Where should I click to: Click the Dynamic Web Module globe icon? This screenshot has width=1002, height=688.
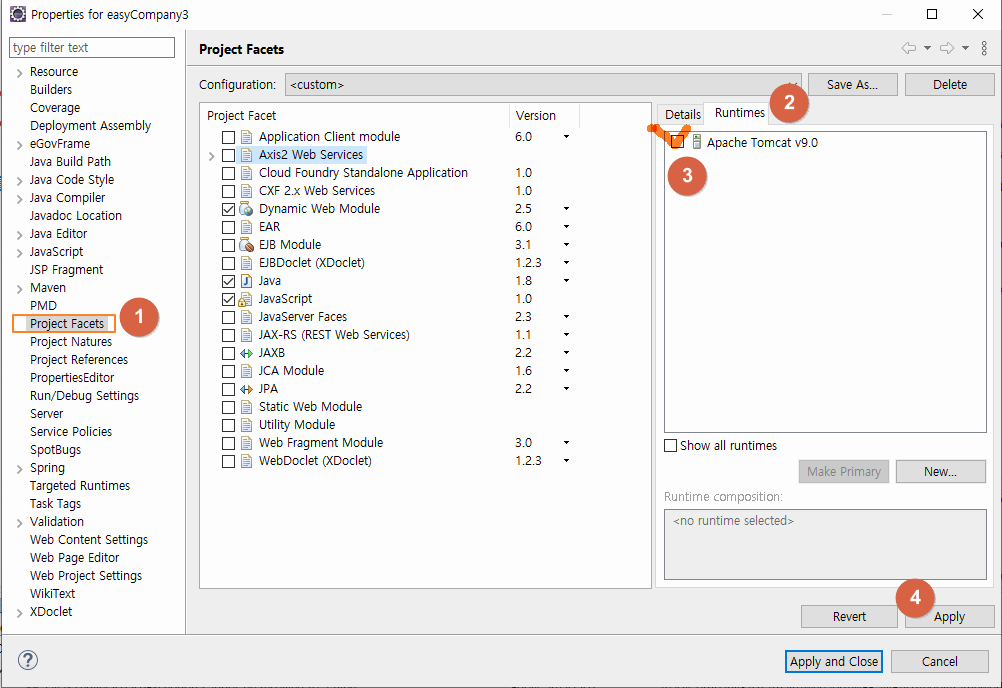tap(246, 209)
